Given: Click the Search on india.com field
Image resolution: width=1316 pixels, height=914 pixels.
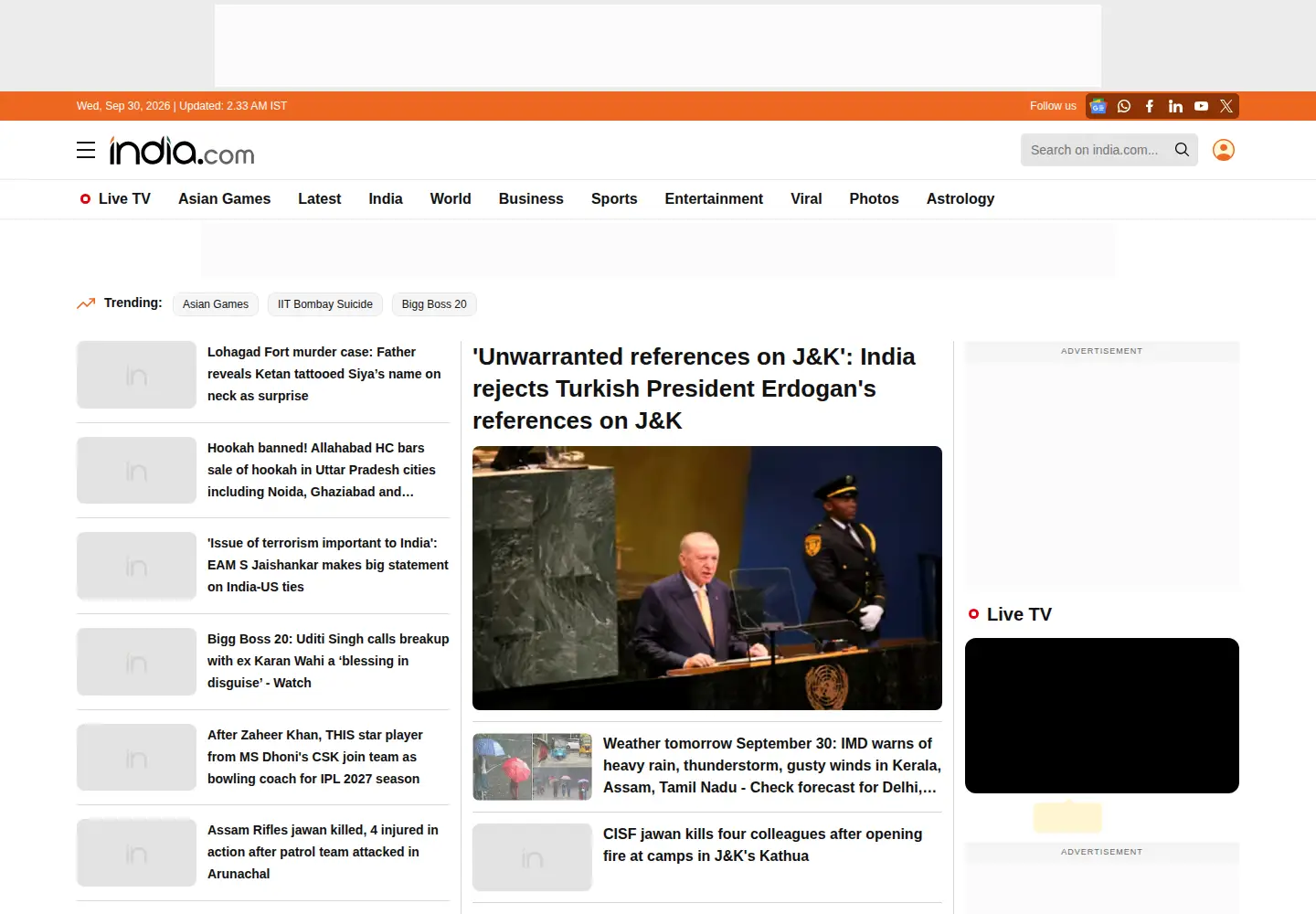Looking at the screenshot, I should coord(1109,150).
